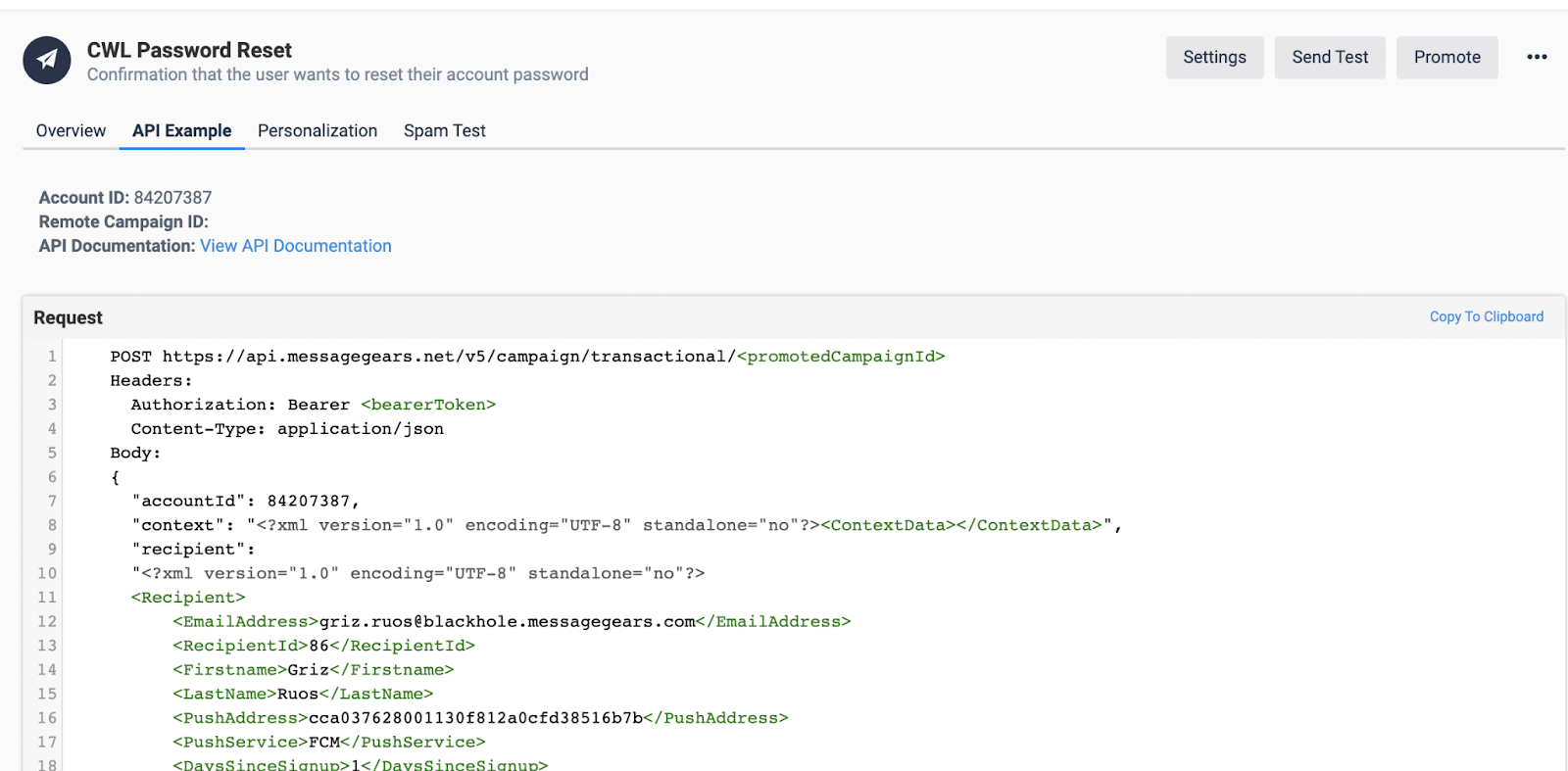The width and height of the screenshot is (1568, 771).
Task: Click line number 1 in code gutter
Action: pos(52,357)
